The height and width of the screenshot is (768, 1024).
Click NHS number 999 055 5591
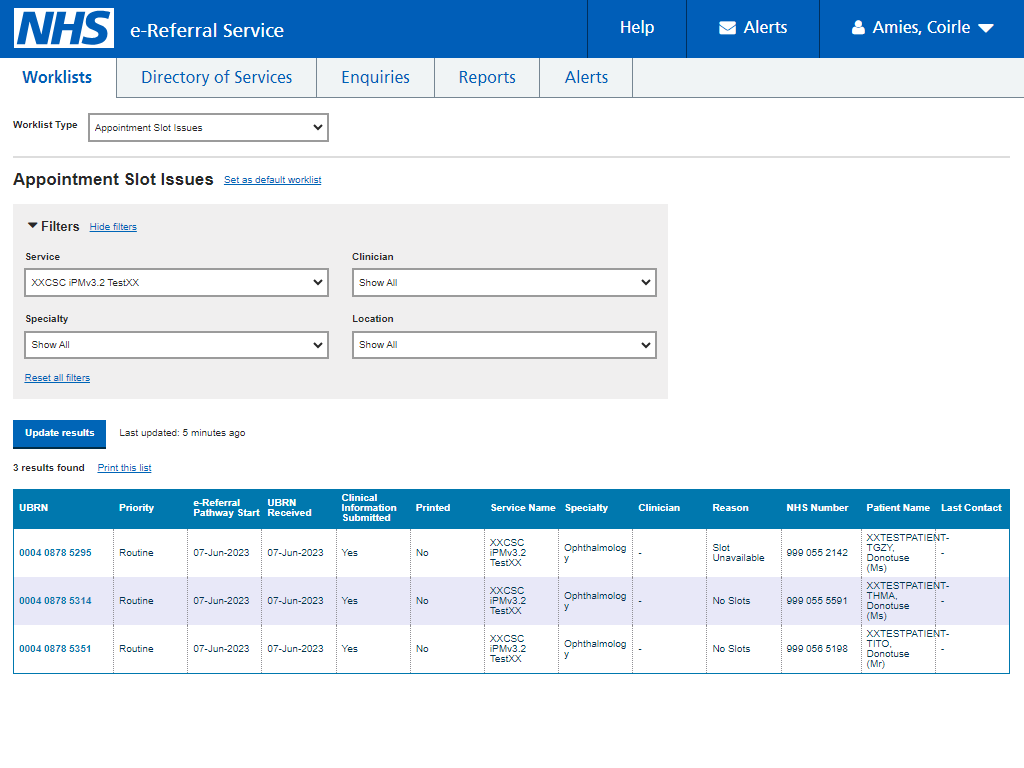point(817,601)
